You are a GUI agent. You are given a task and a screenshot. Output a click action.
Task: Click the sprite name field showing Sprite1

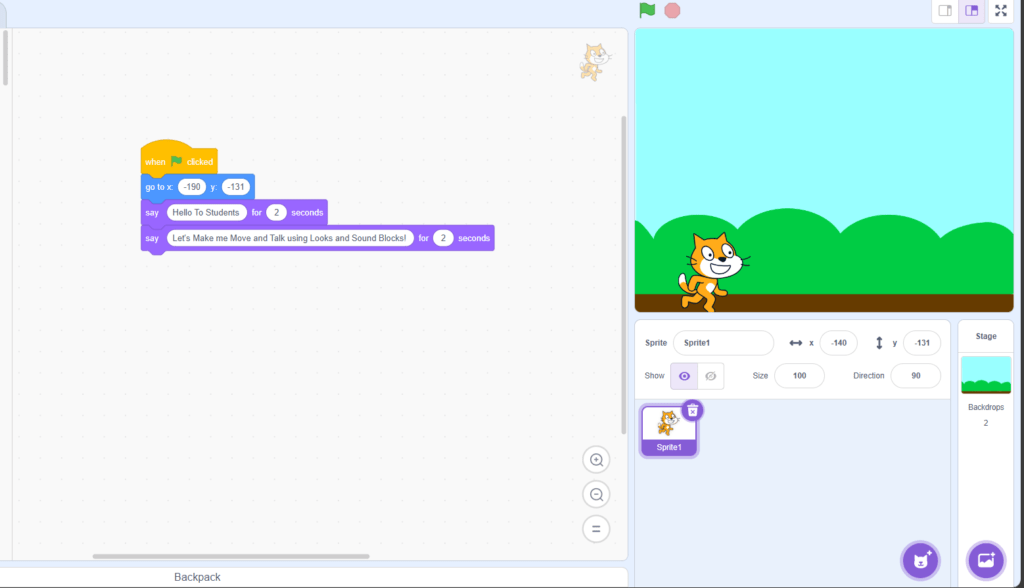pyautogui.click(x=723, y=342)
